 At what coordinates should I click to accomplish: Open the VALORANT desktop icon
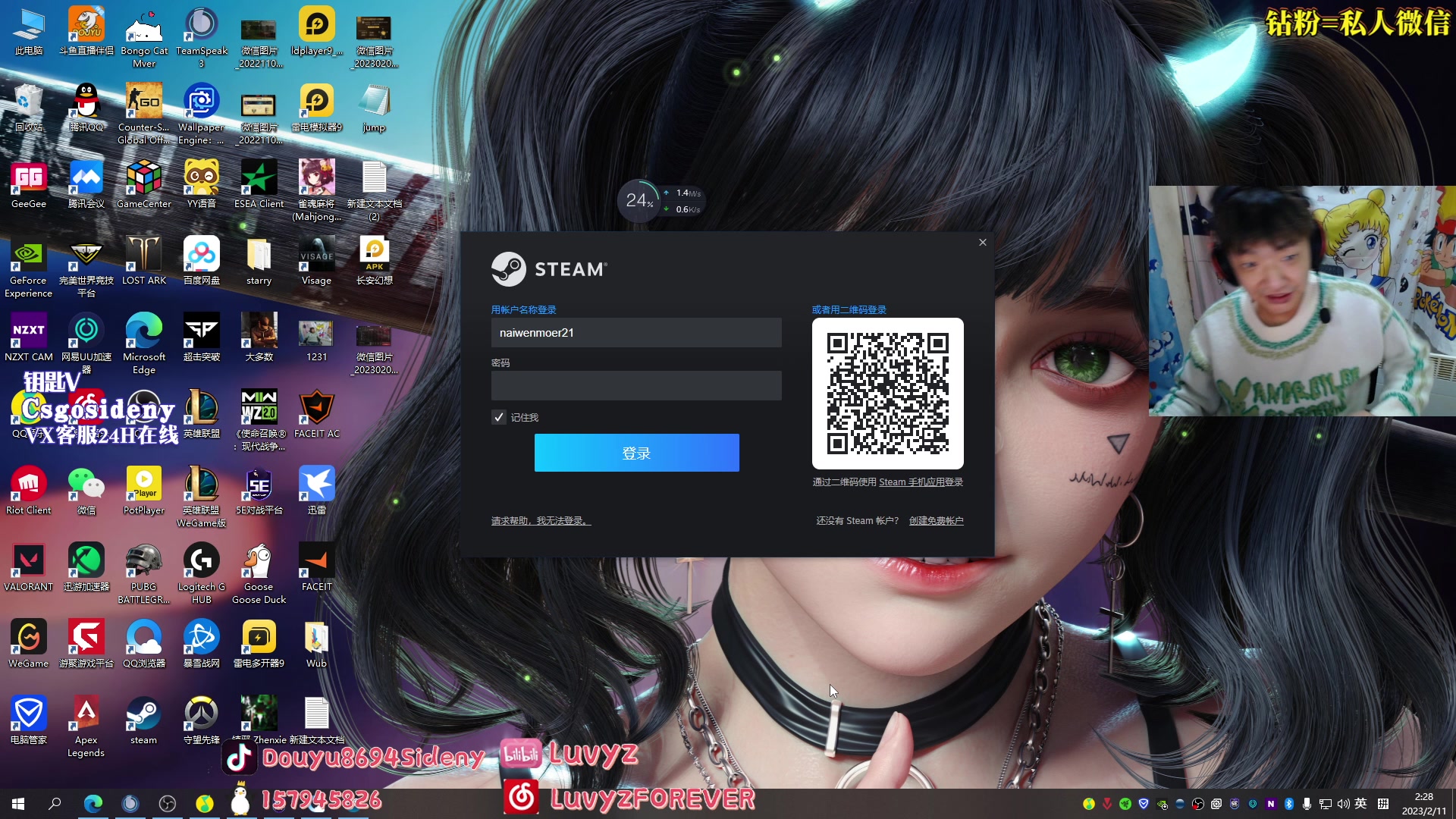pos(29,562)
